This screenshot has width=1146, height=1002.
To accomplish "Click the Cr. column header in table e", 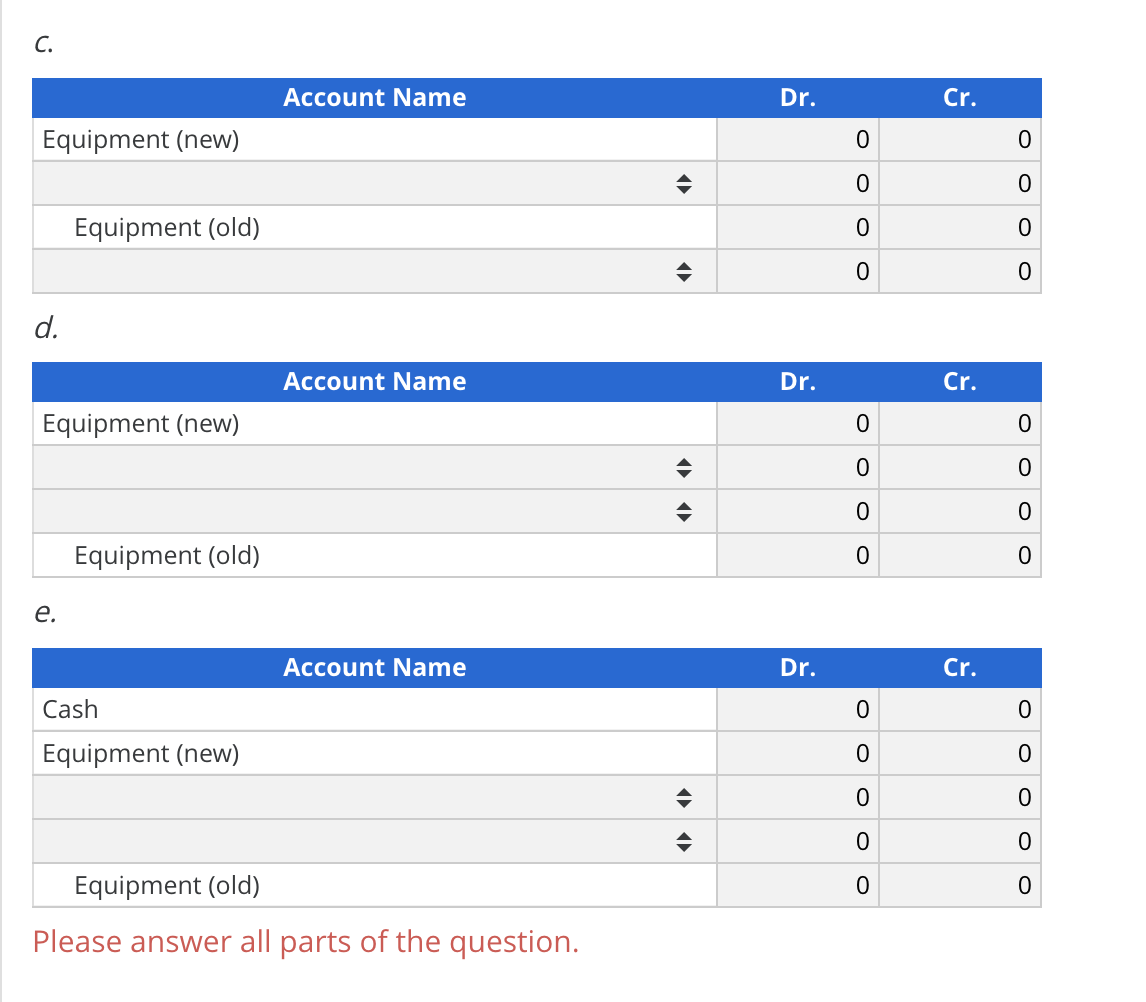I will [959, 667].
